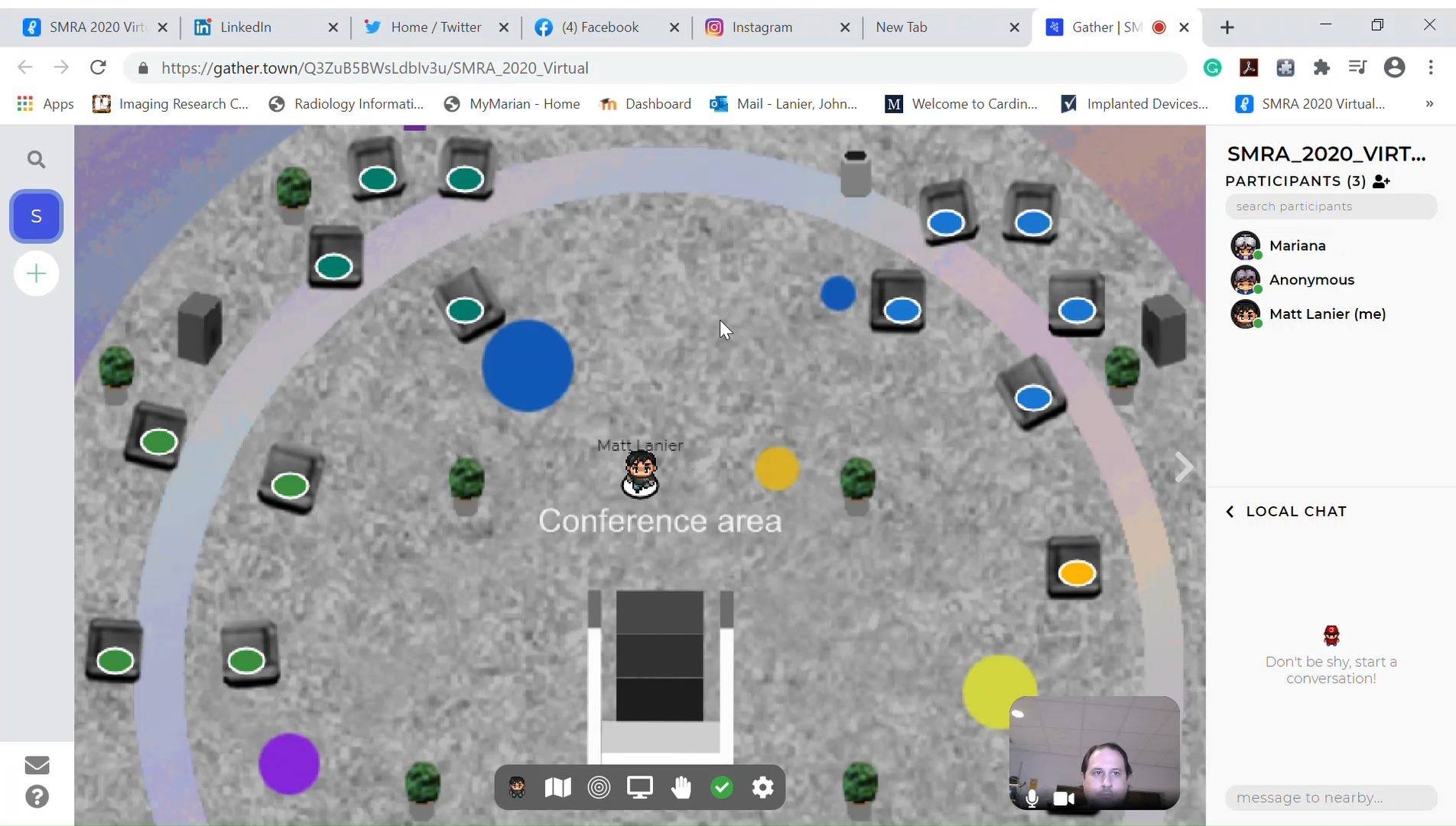Open the media control icon in toolbar

1357,67
